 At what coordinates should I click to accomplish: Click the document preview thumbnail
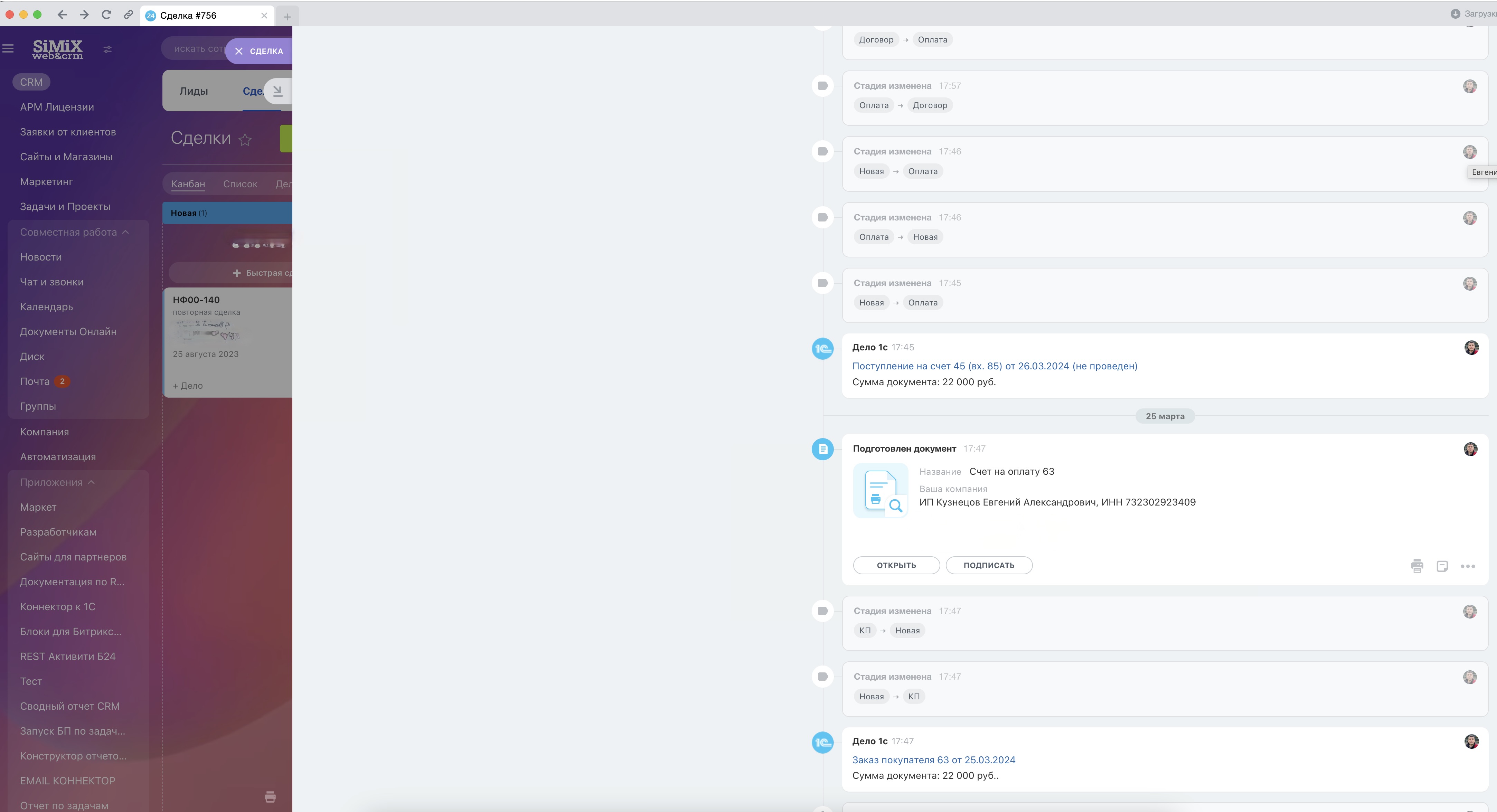(880, 490)
